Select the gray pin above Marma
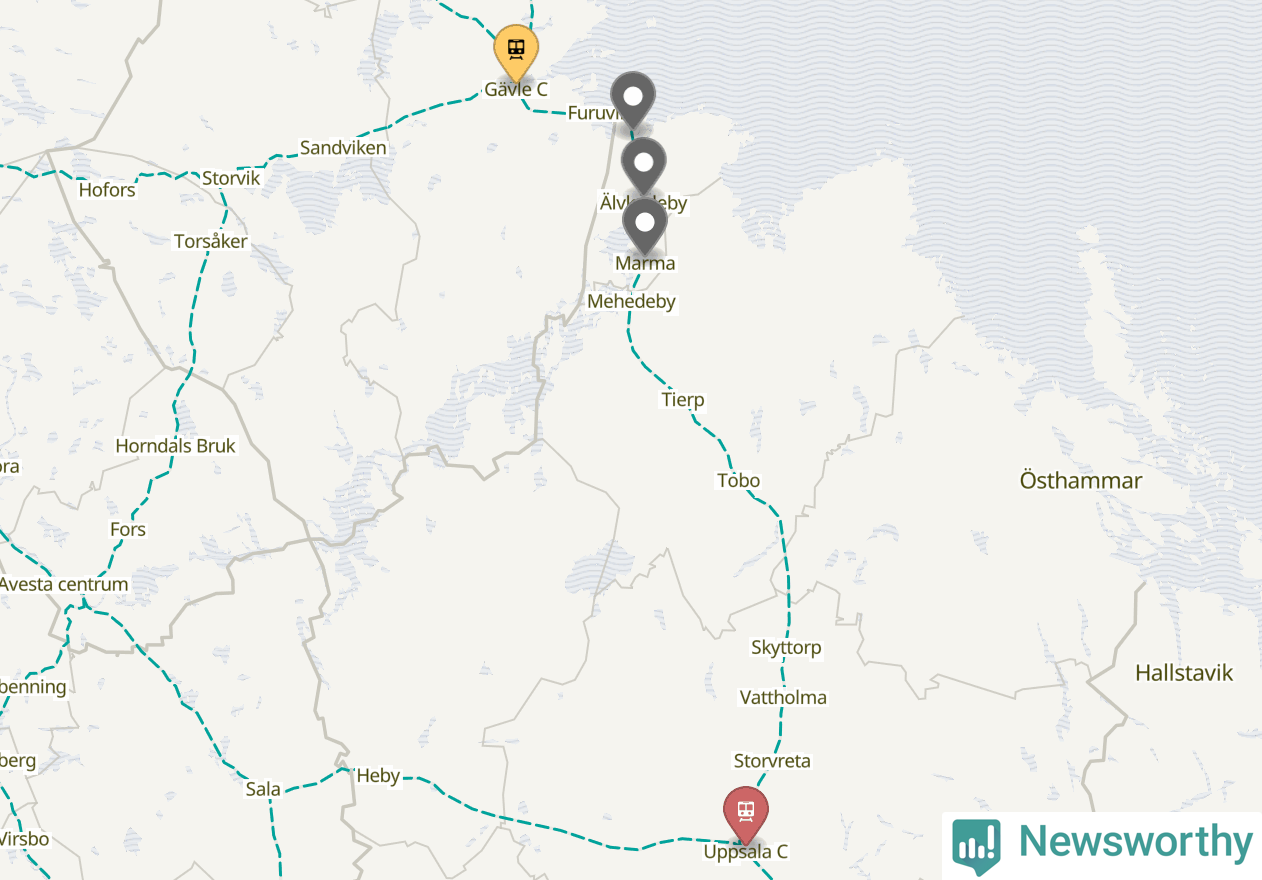The image size is (1262, 880). 645,225
